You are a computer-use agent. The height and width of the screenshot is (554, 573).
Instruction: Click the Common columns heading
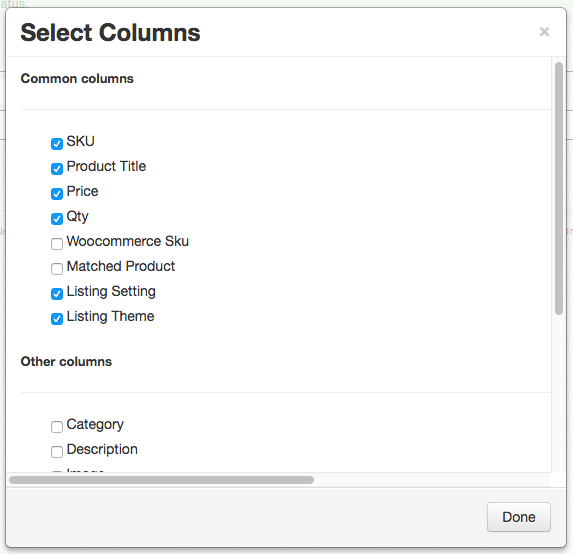coord(77,79)
